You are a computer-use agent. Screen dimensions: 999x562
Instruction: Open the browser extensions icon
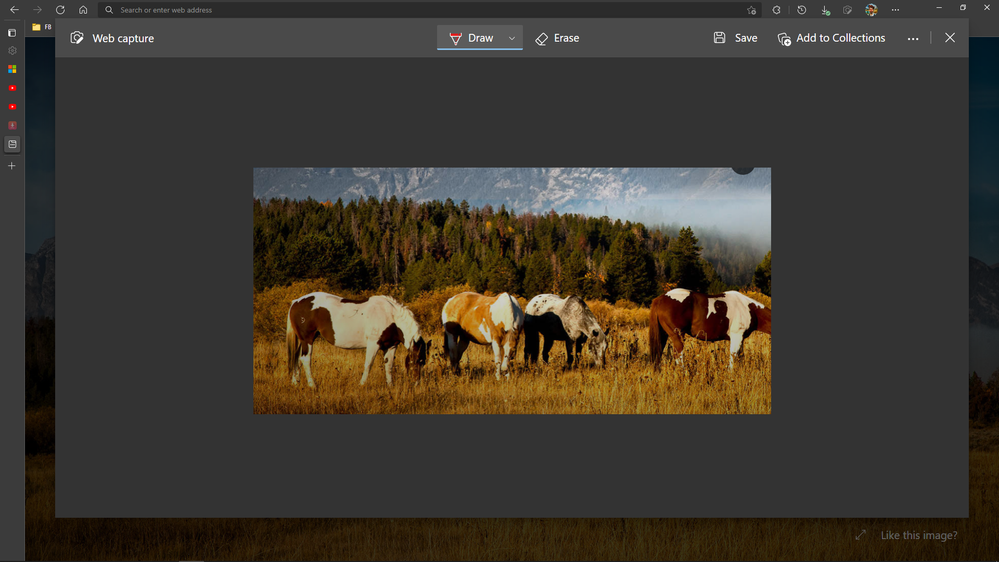coord(777,10)
